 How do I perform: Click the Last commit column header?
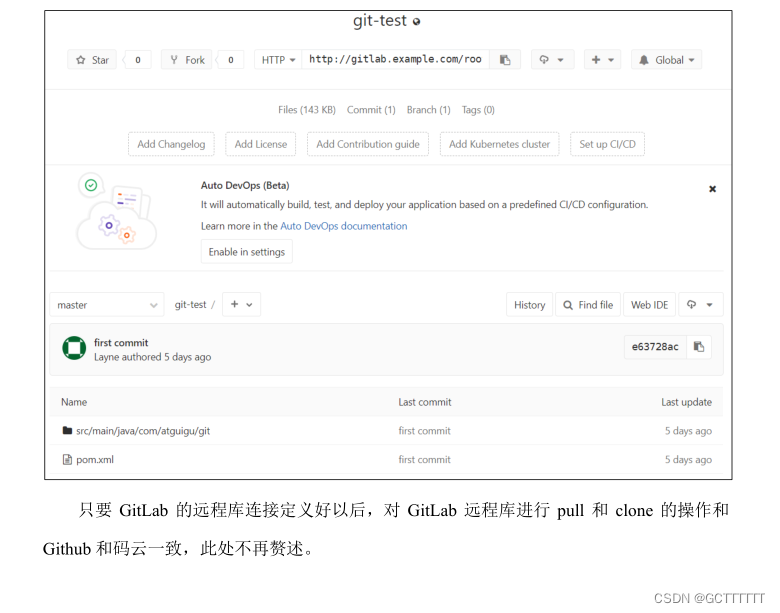point(424,402)
